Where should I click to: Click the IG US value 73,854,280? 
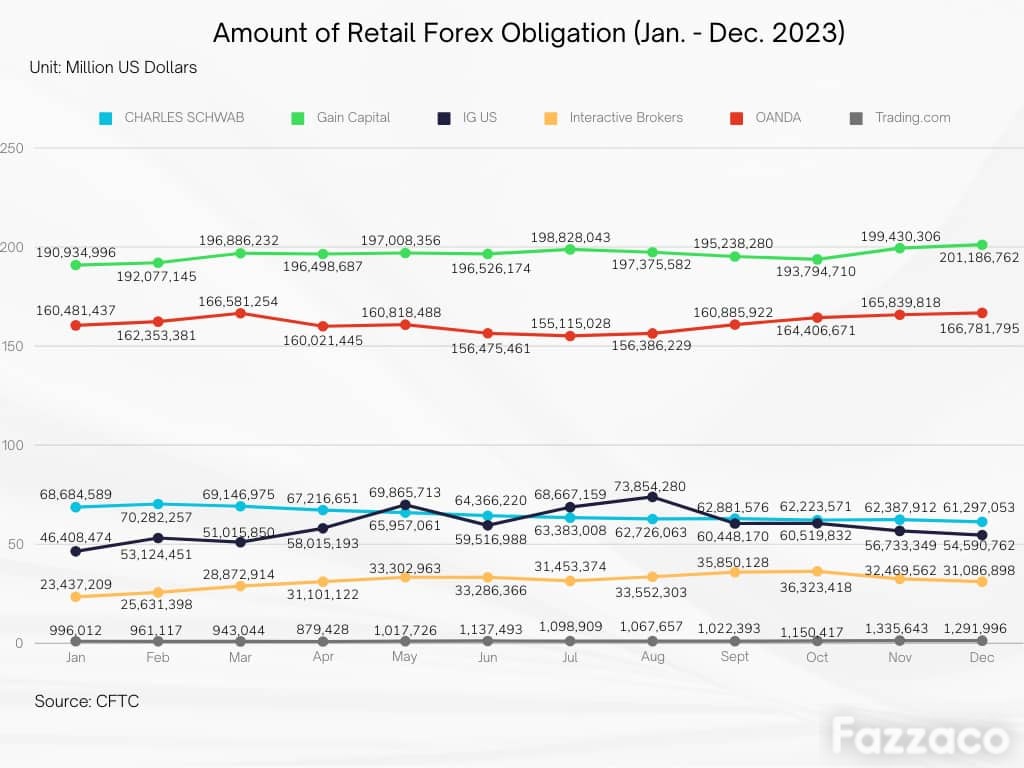[650, 486]
